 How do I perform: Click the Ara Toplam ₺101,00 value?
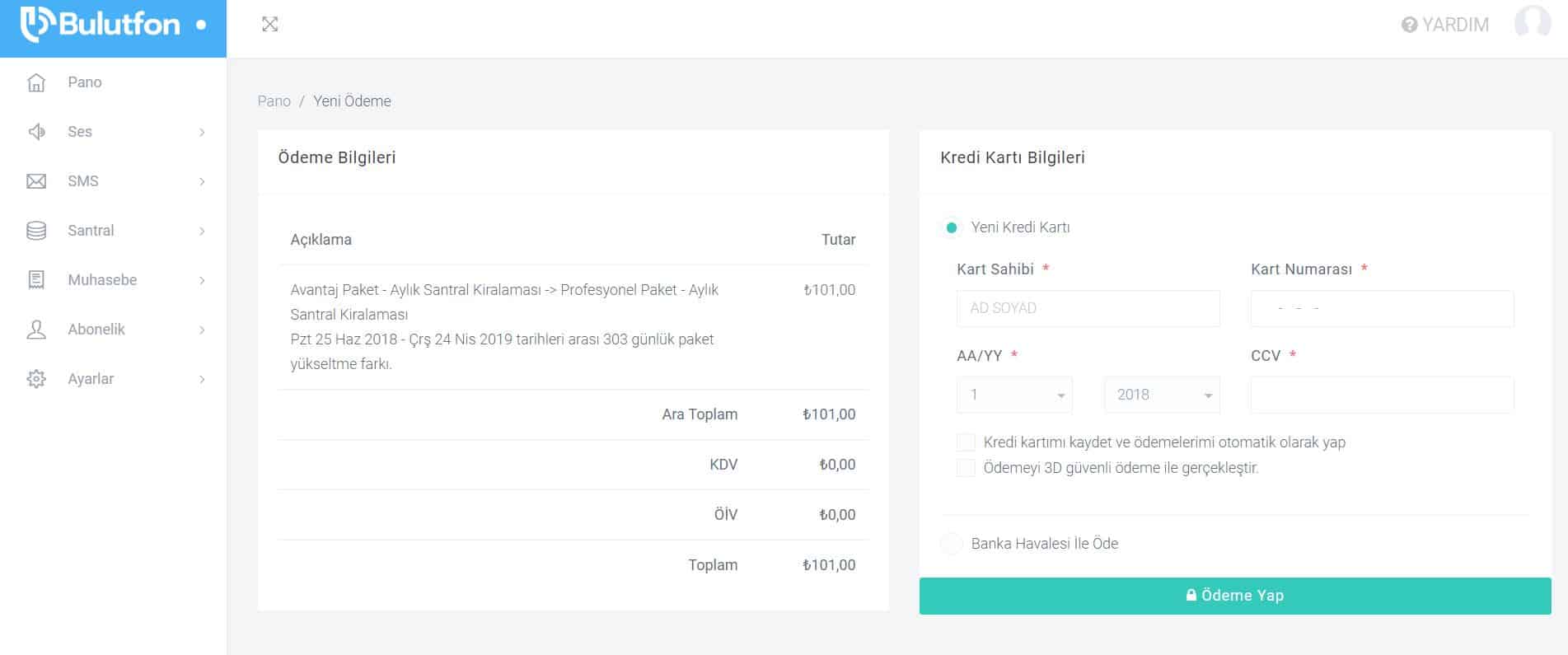pyautogui.click(x=829, y=414)
